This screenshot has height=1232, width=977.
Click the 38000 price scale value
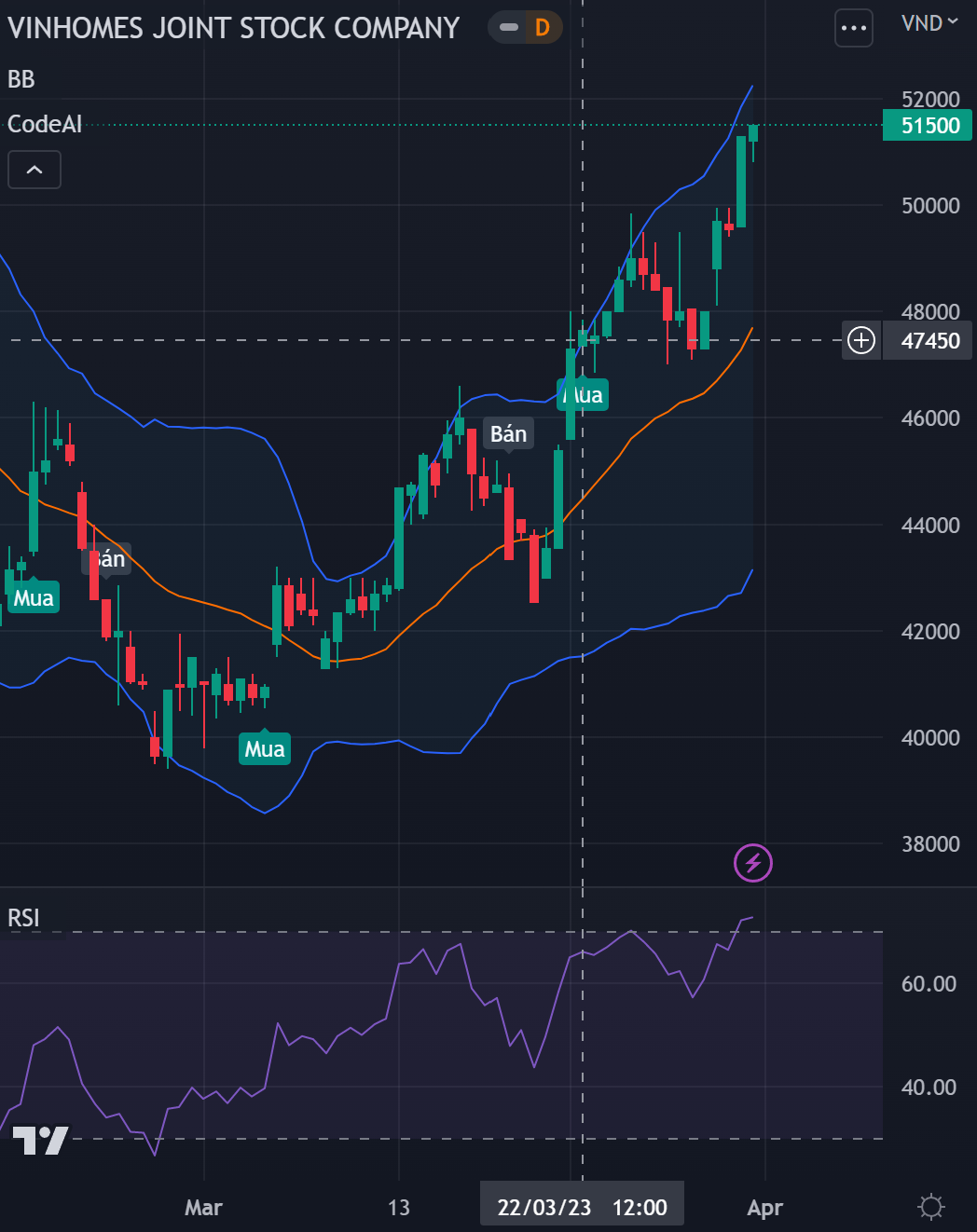point(930,843)
